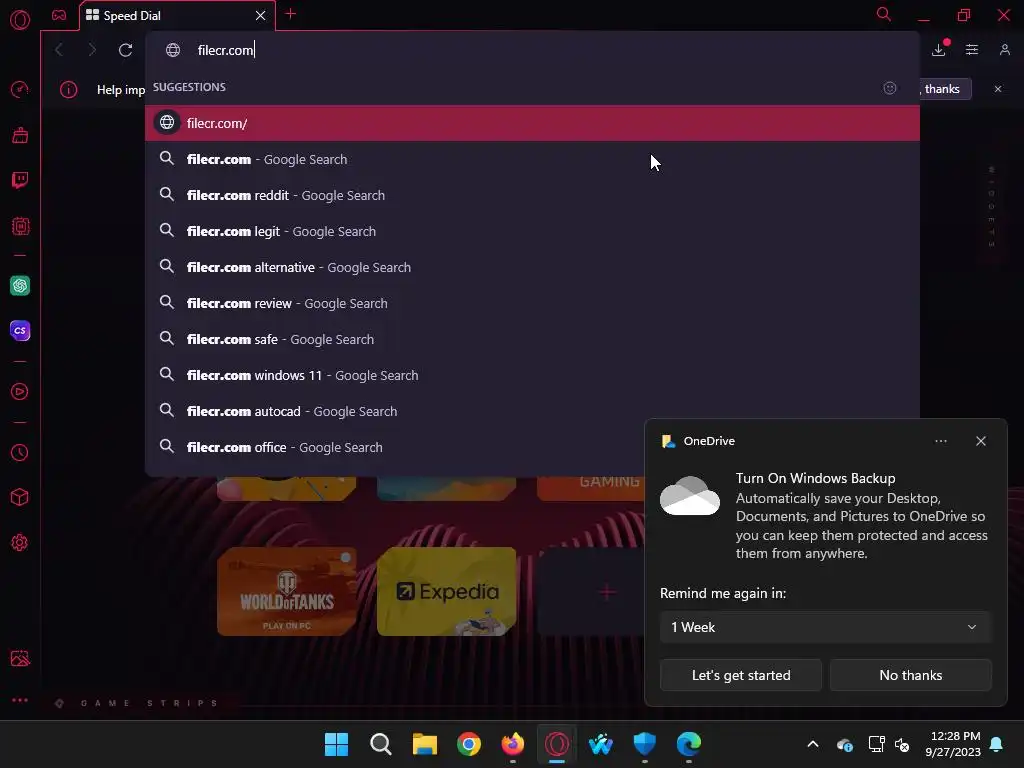Close the OneDrive notification

click(981, 441)
